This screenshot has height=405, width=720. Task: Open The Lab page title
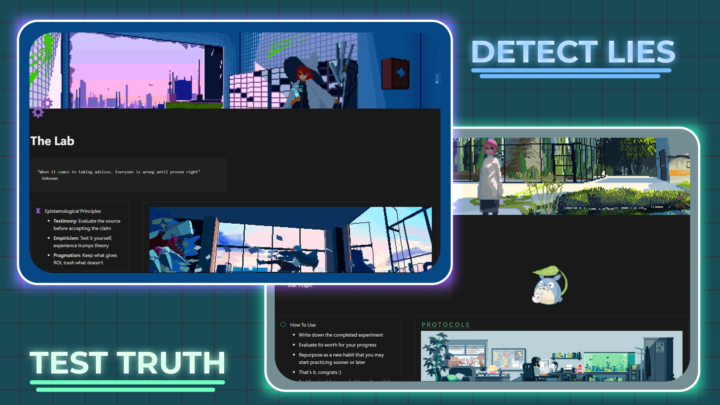(52, 141)
